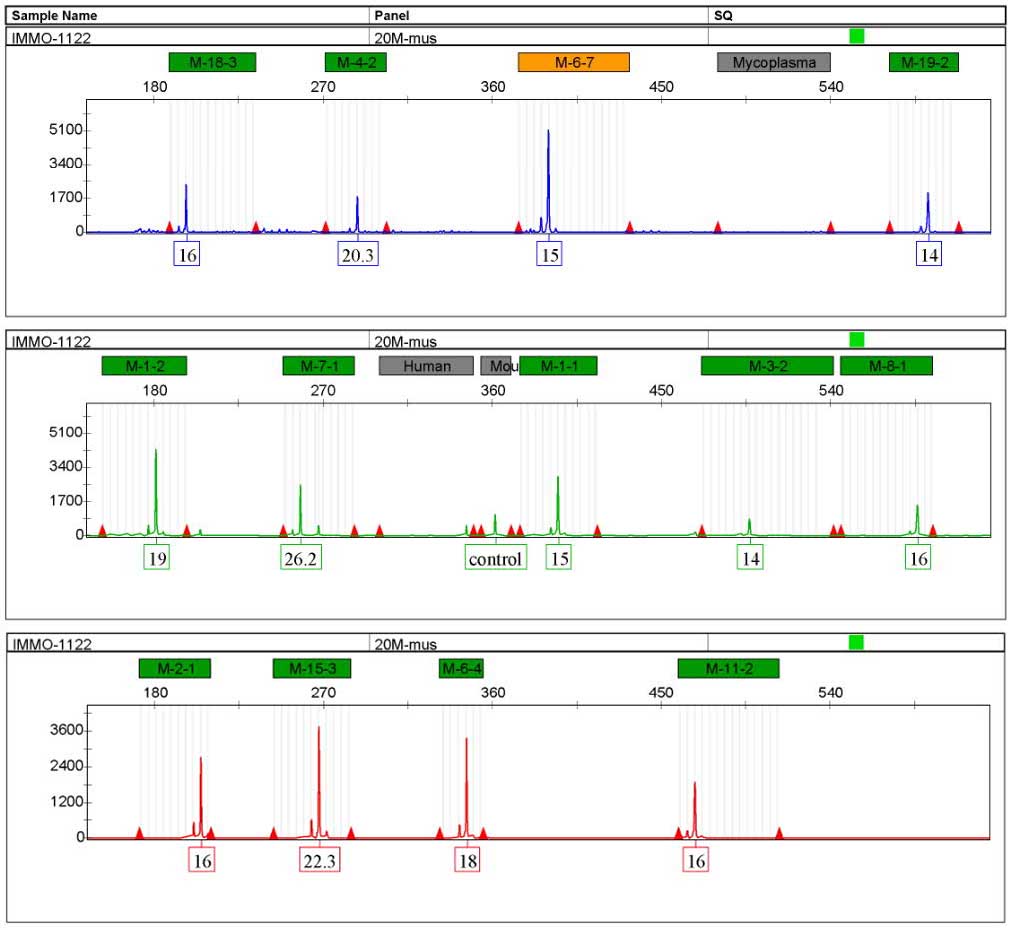Viewport: 1011px width, 930px height.
Task: Select the M-18-3 marker label
Action: tap(212, 63)
